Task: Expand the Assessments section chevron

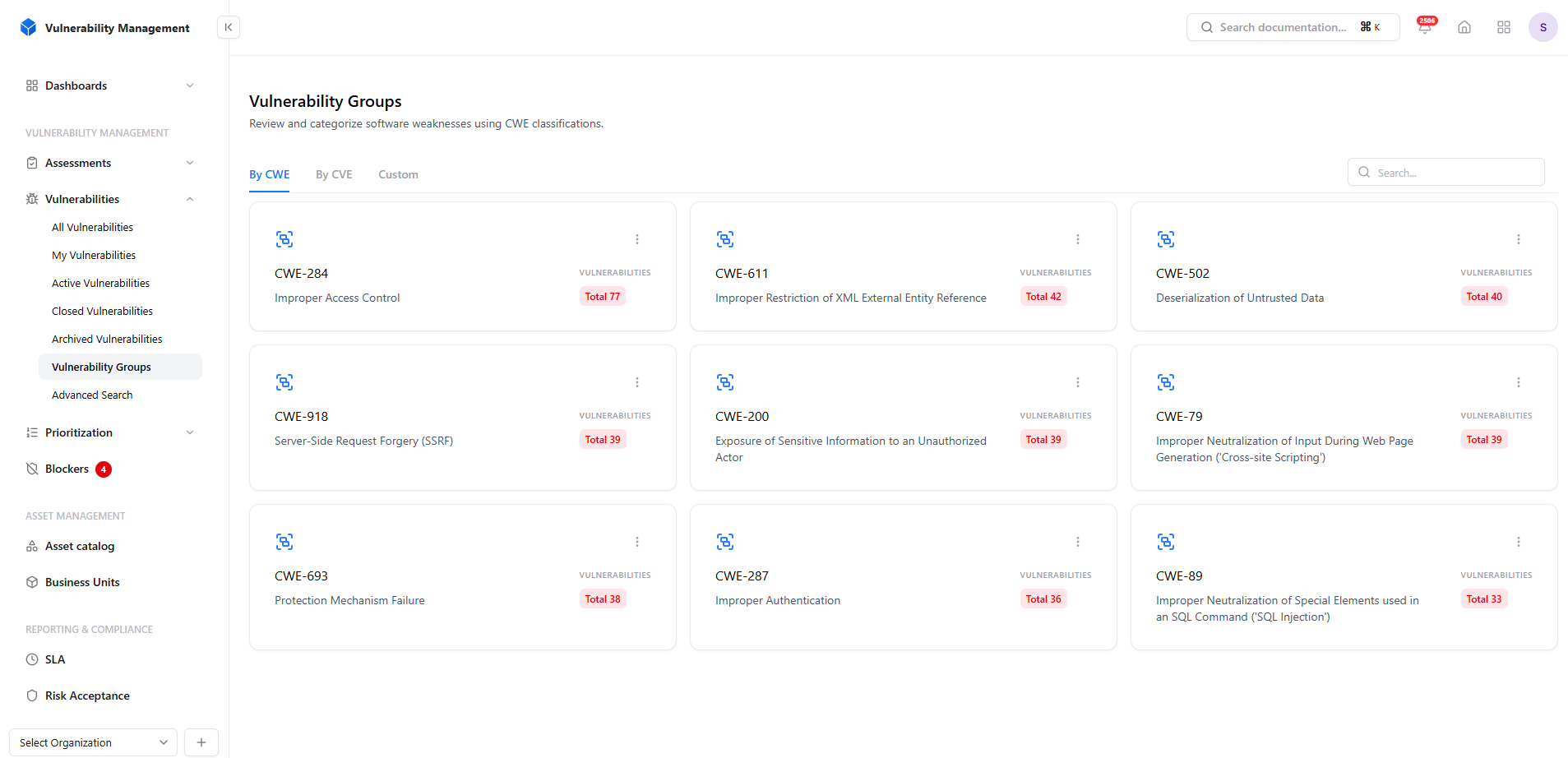Action: point(190,163)
